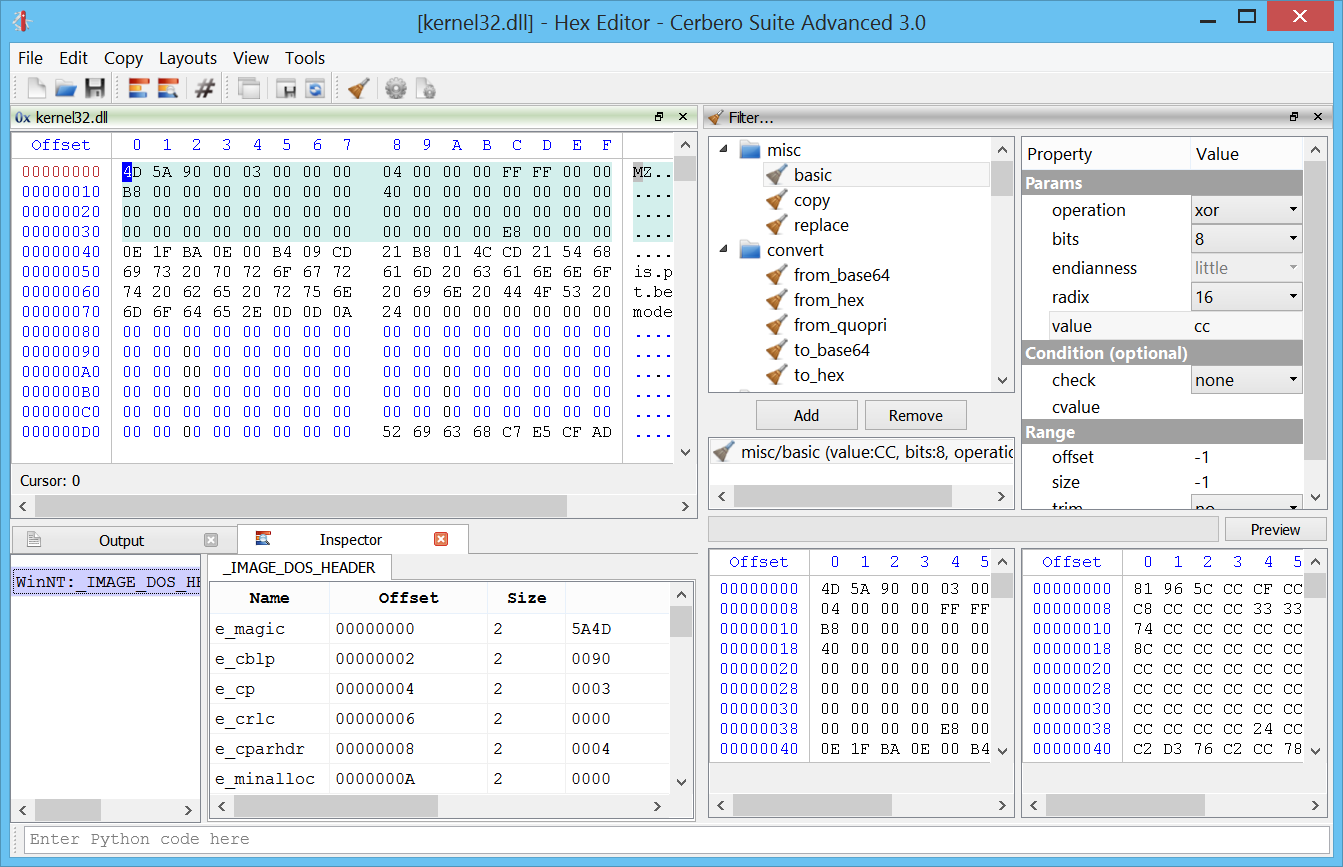Collapse the misc folder in filter tree
Image resolution: width=1343 pixels, height=867 pixels.
tap(725, 150)
